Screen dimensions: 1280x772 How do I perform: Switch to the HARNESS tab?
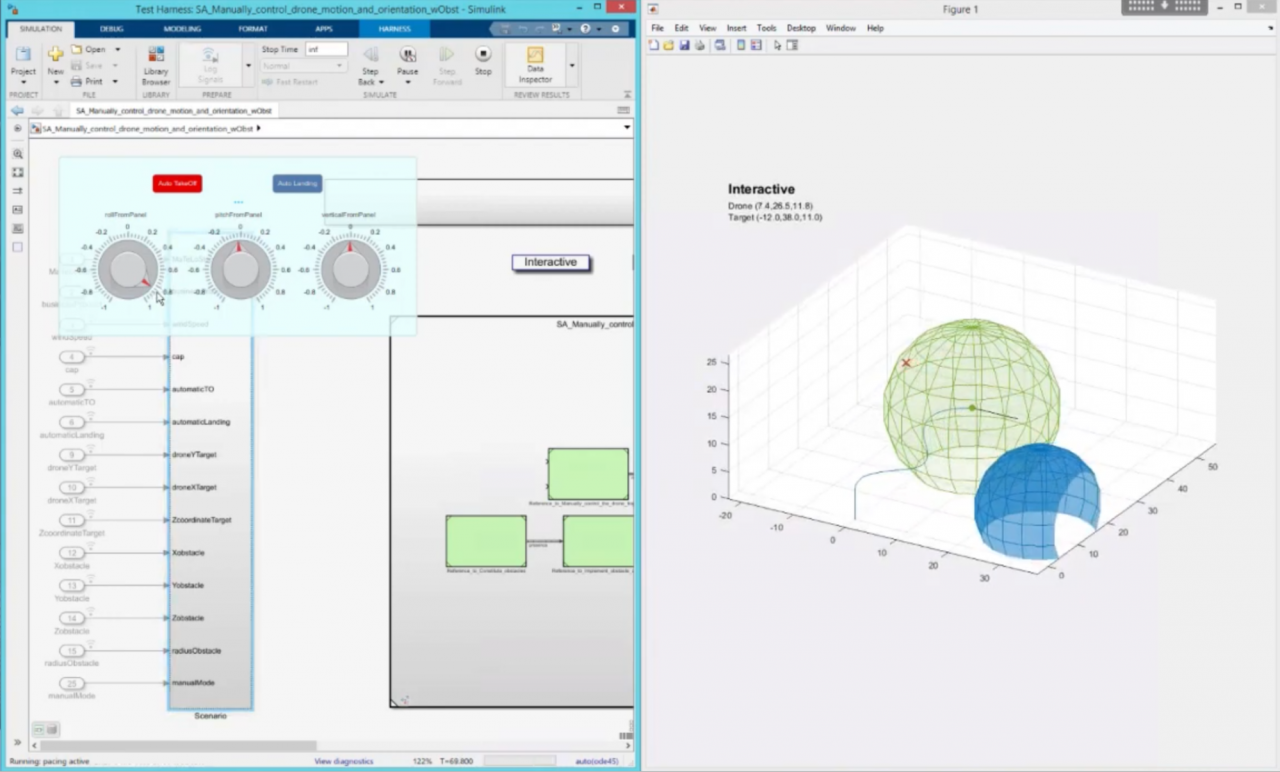395,28
